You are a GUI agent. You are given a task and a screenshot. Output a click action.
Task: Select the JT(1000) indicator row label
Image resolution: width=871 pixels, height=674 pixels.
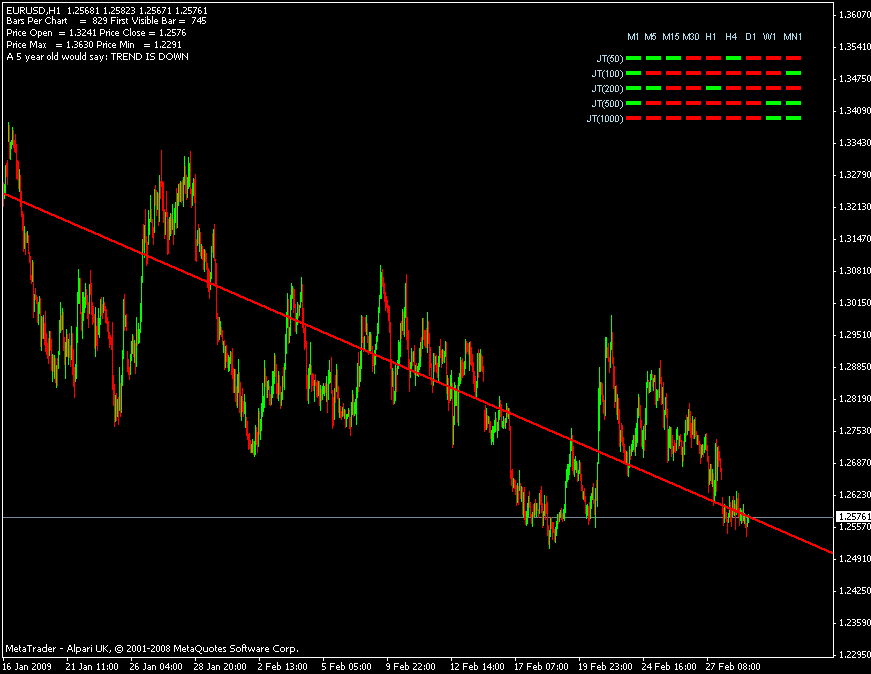[x=605, y=118]
